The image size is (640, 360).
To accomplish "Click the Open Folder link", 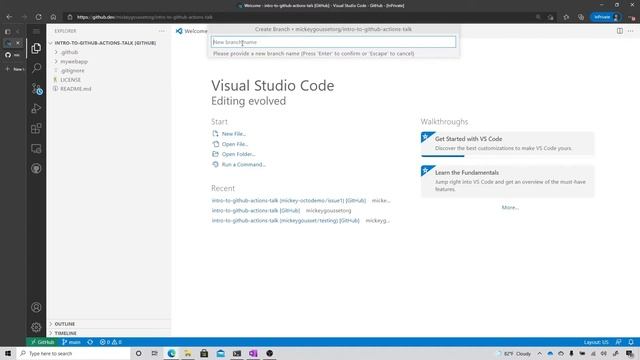I will coord(238,154).
